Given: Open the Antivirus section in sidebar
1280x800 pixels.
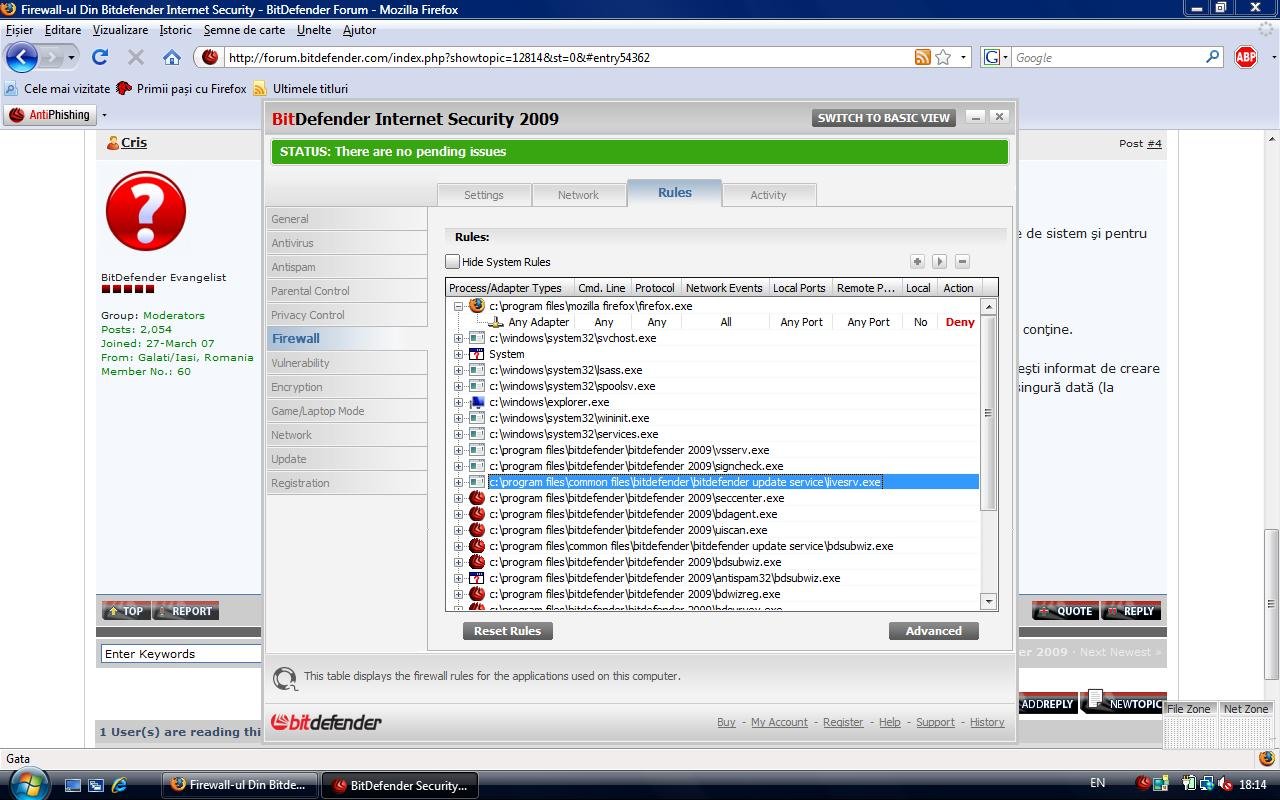Looking at the screenshot, I should pyautogui.click(x=347, y=243).
